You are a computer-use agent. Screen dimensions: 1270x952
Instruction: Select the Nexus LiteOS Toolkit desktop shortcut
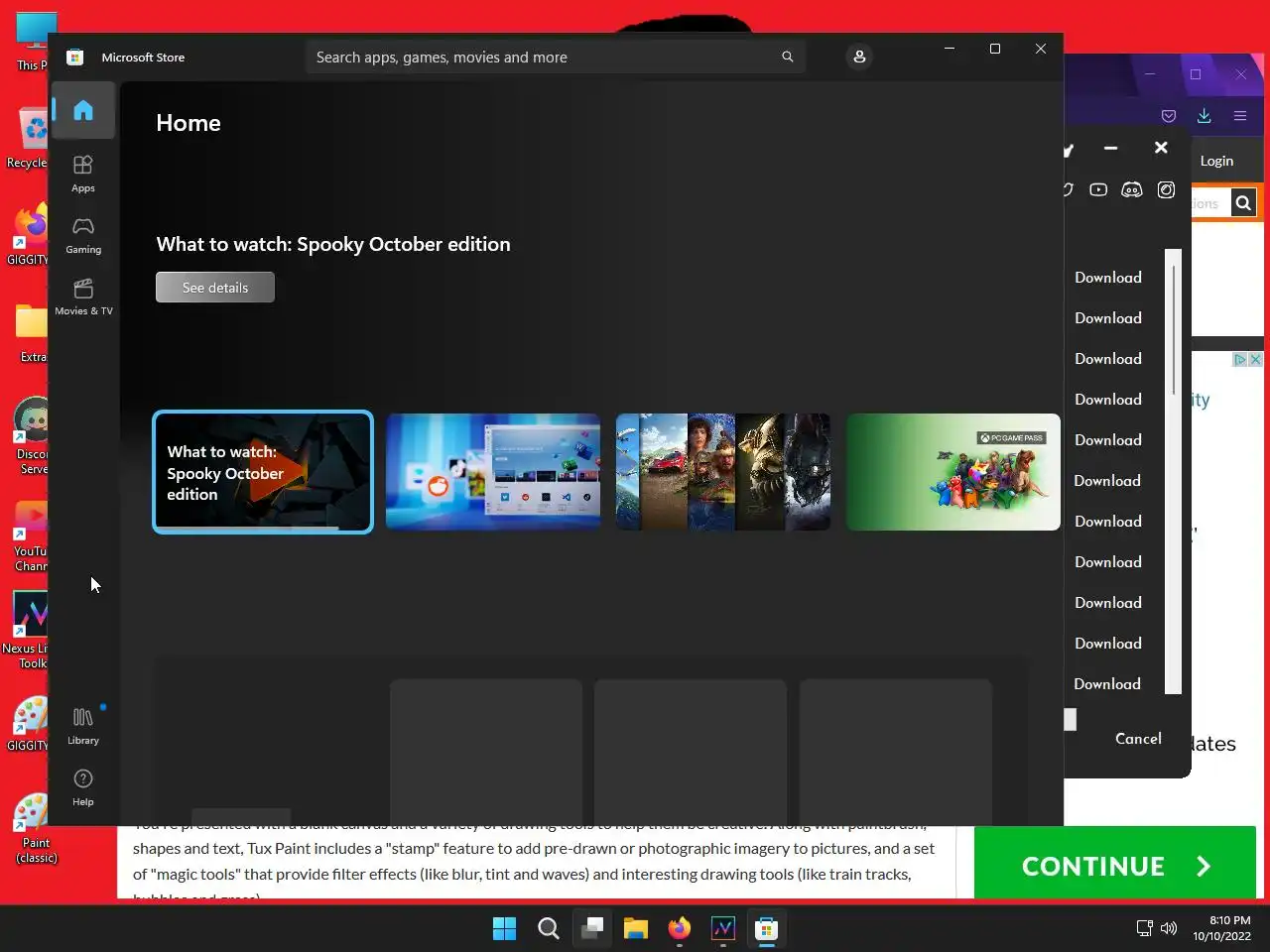[x=26, y=631]
